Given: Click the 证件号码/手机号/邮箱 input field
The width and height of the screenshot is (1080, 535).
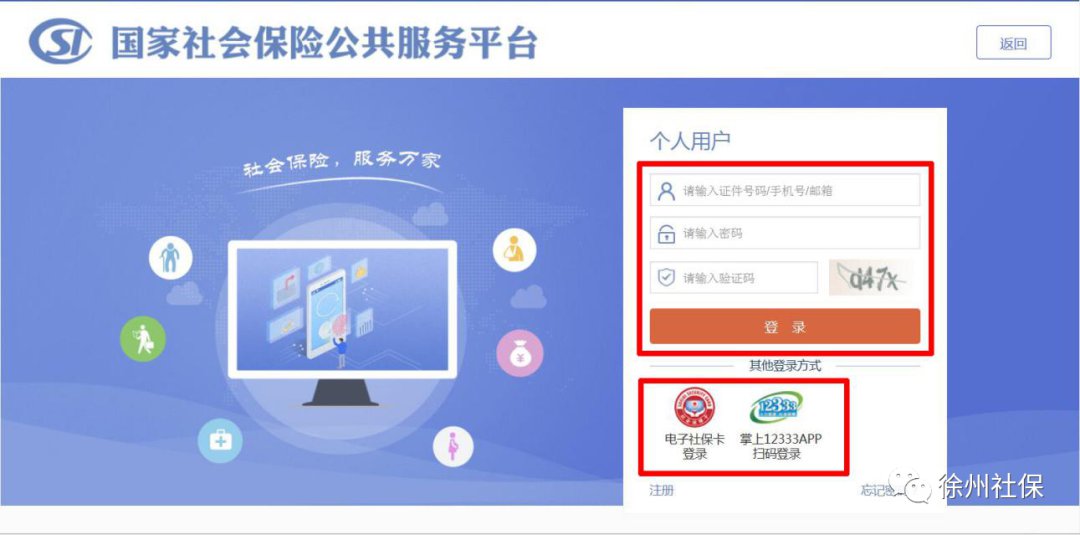Looking at the screenshot, I should [x=785, y=190].
